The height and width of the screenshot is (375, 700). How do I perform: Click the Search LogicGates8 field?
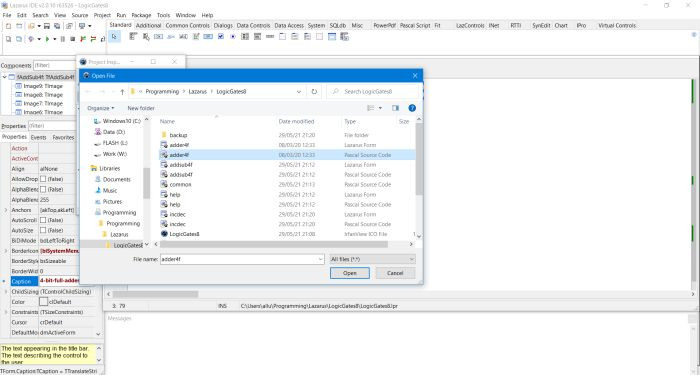tap(373, 92)
